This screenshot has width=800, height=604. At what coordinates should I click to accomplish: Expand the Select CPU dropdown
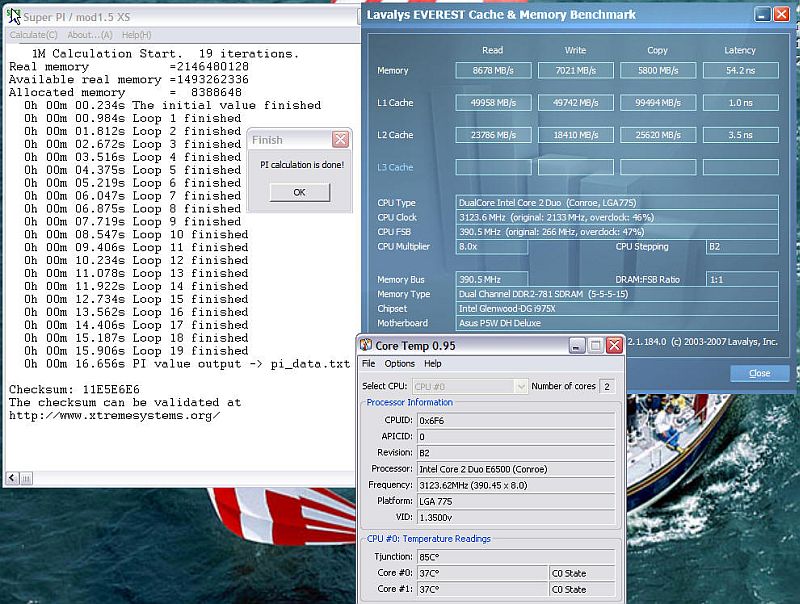tap(520, 387)
